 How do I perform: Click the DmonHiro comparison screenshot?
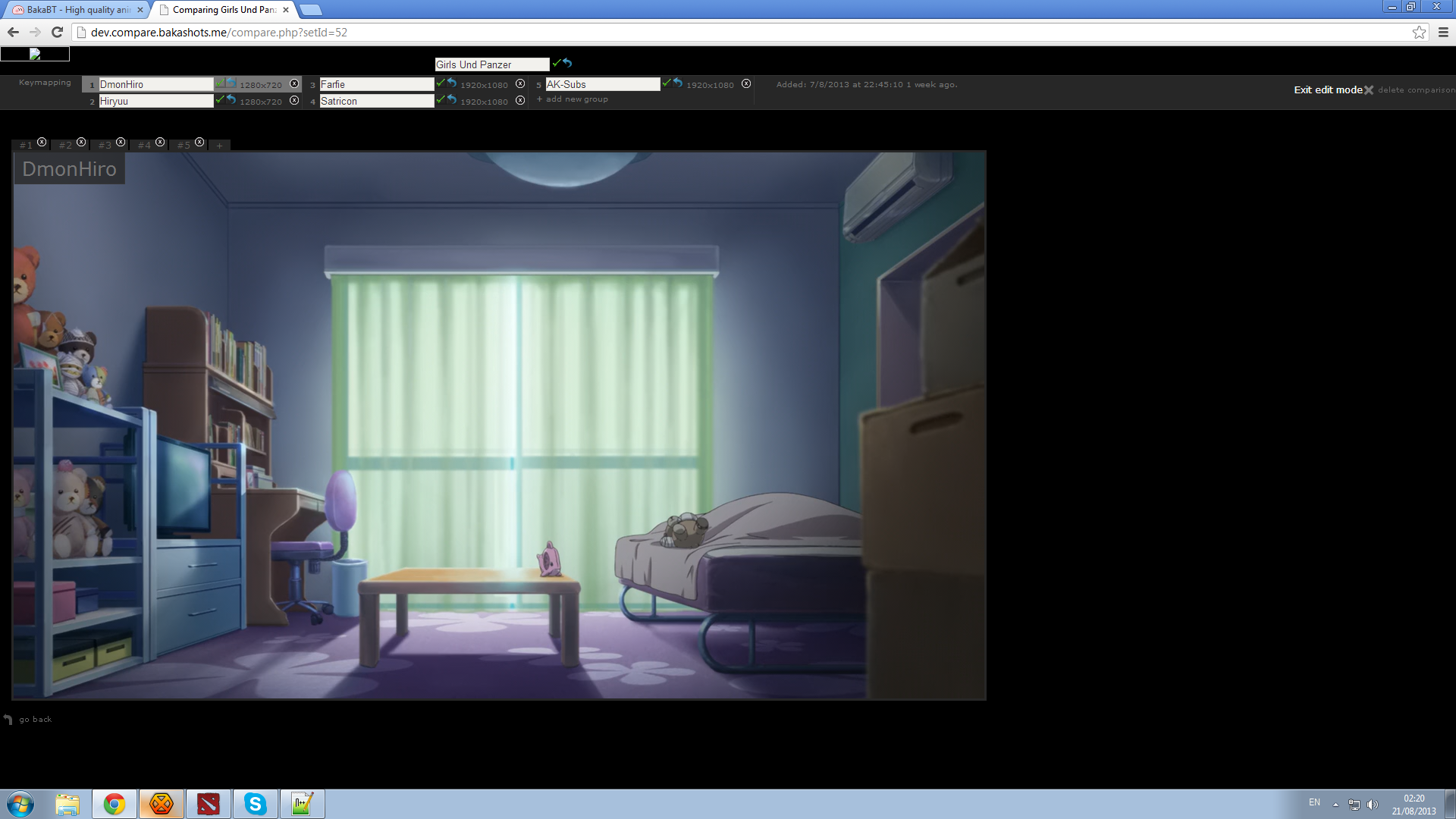[x=499, y=425]
